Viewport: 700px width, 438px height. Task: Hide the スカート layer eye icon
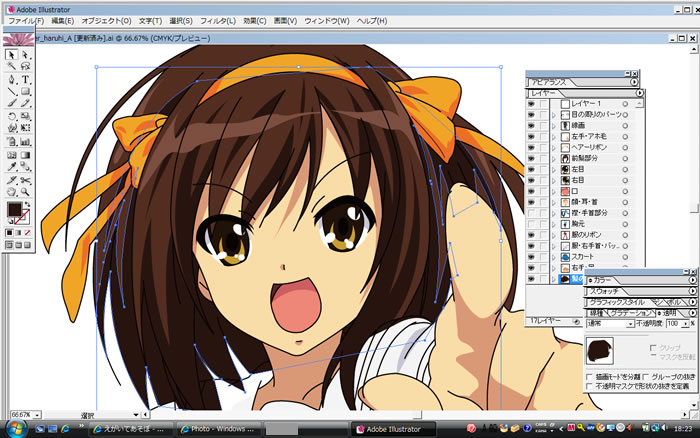point(531,257)
